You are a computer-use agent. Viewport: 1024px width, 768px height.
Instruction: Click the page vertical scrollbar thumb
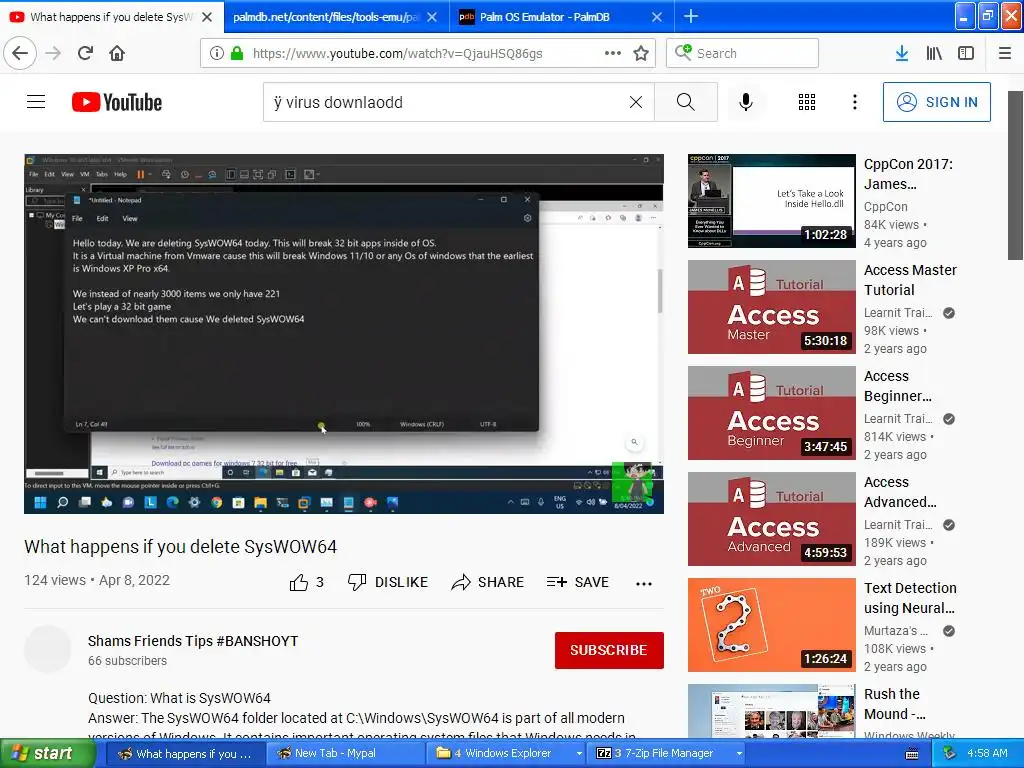tap(1016, 175)
